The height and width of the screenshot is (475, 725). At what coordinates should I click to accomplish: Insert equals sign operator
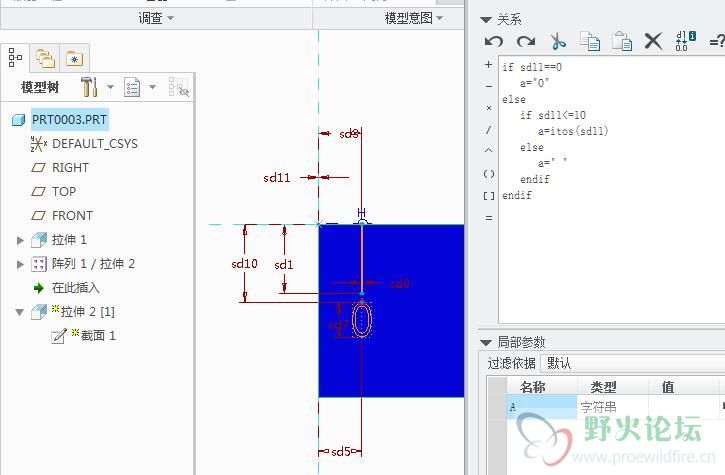[x=489, y=218]
